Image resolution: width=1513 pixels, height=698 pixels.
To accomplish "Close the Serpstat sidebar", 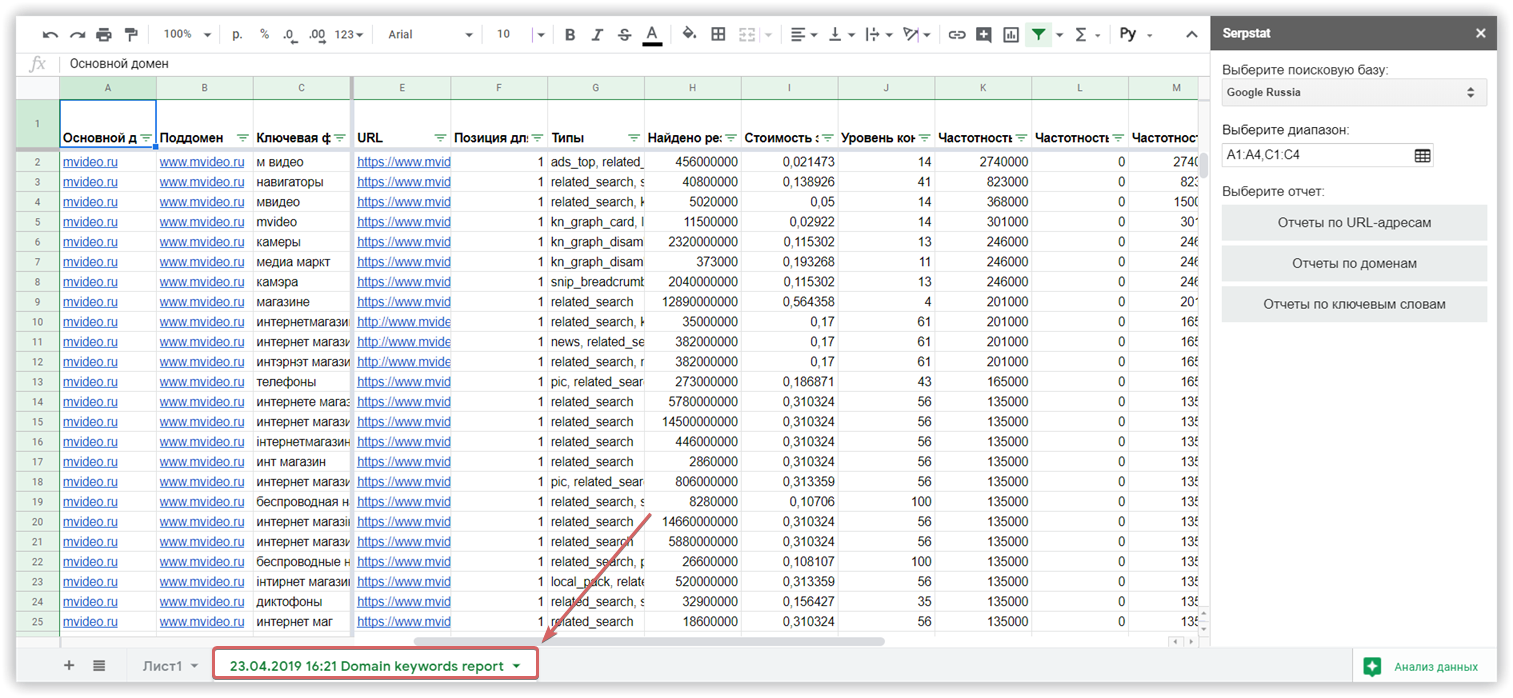I will pyautogui.click(x=1481, y=33).
